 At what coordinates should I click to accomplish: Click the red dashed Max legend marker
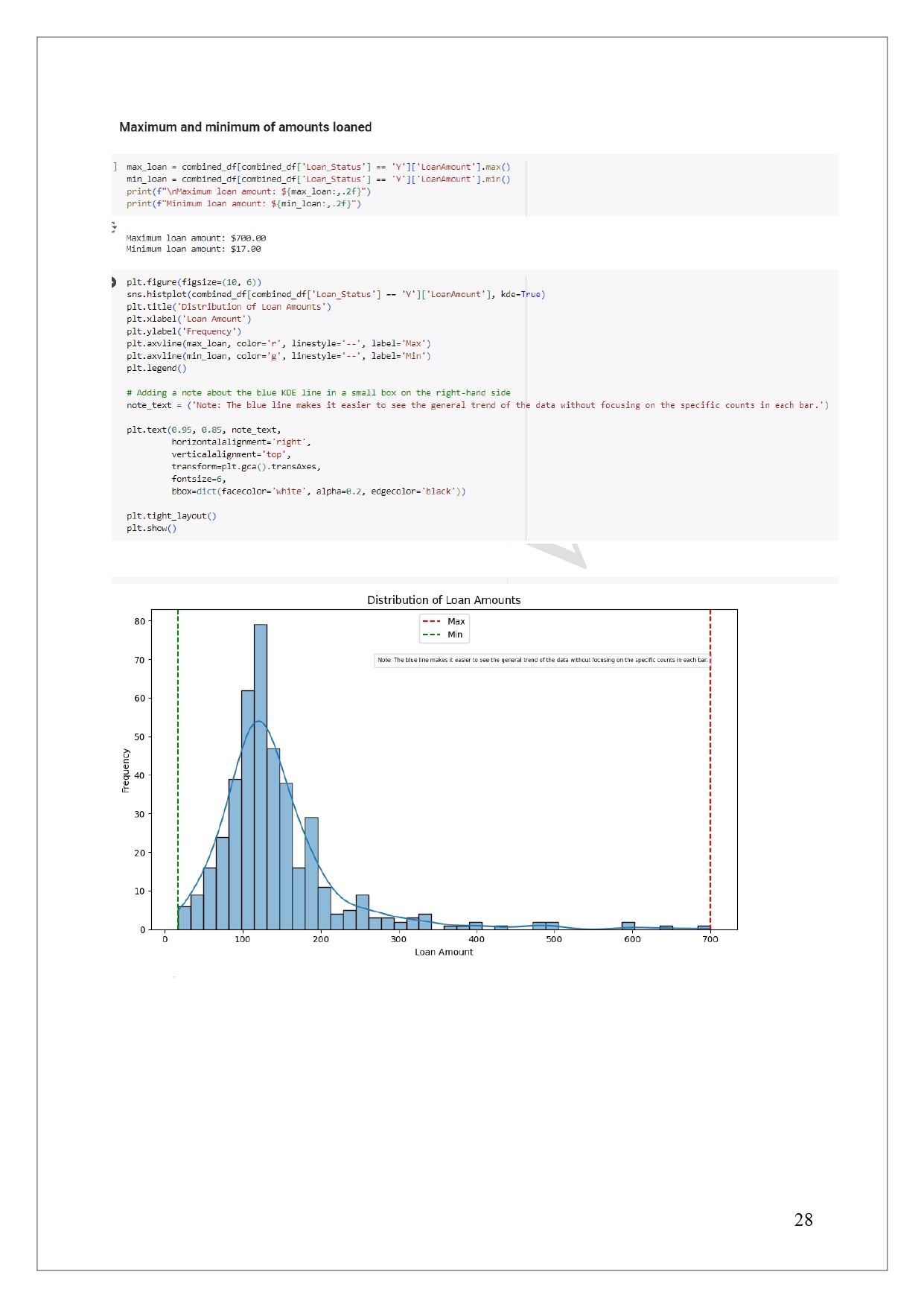pos(431,621)
